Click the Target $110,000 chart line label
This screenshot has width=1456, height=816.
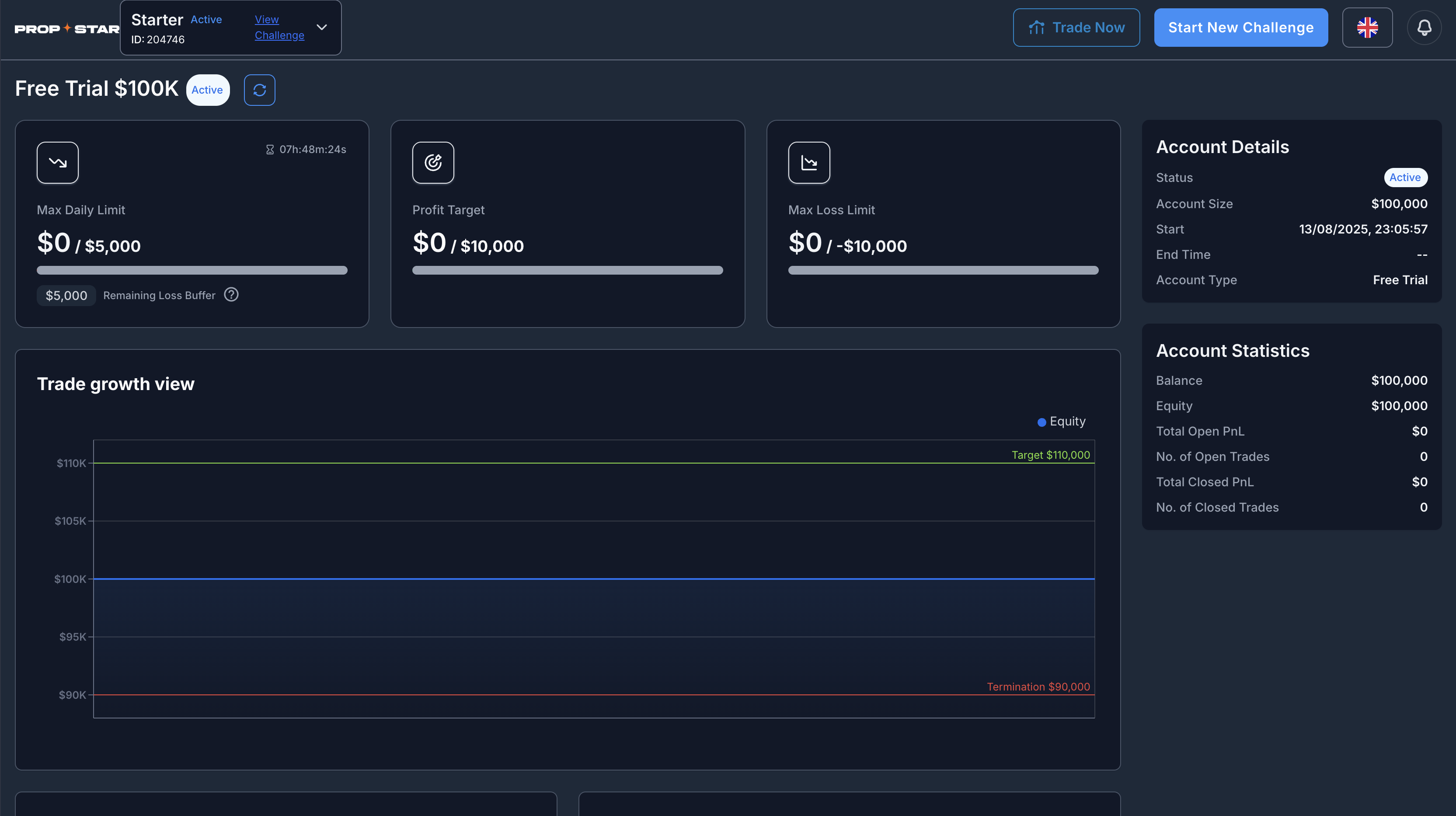point(1050,455)
